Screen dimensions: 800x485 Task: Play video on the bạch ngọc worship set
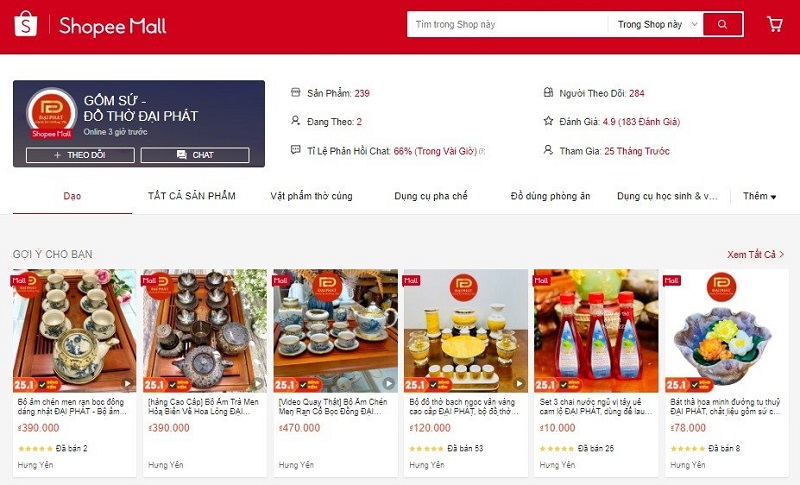pyautogui.click(x=519, y=383)
